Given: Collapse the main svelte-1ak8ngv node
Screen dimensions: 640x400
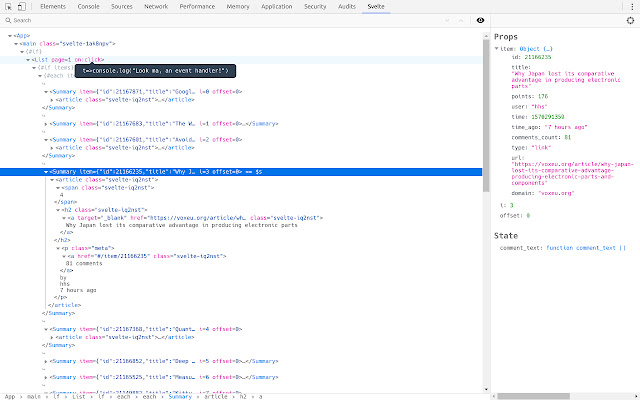Looking at the screenshot, I should (x=16, y=44).
